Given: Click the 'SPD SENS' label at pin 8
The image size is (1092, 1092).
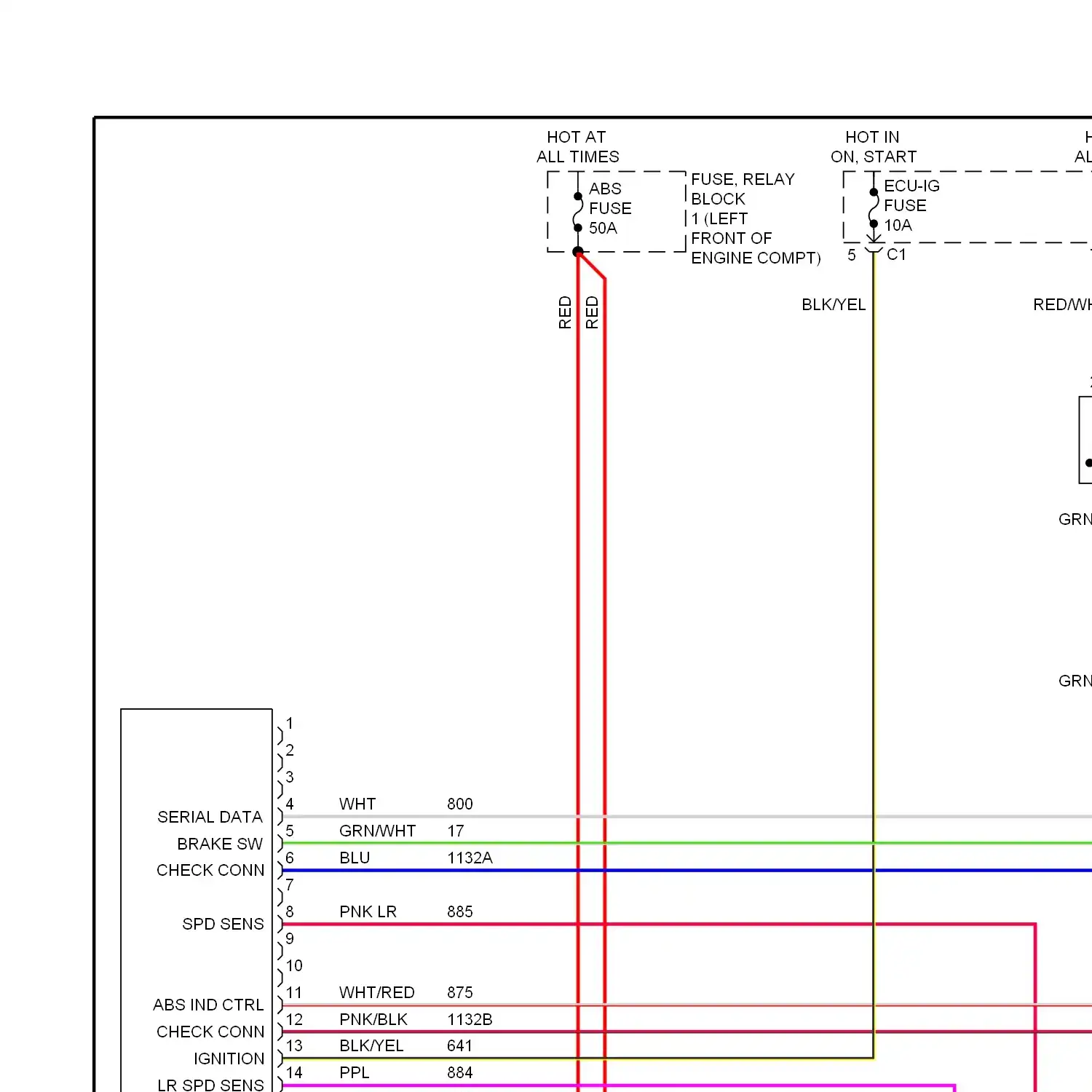Looking at the screenshot, I should pyautogui.click(x=223, y=924).
